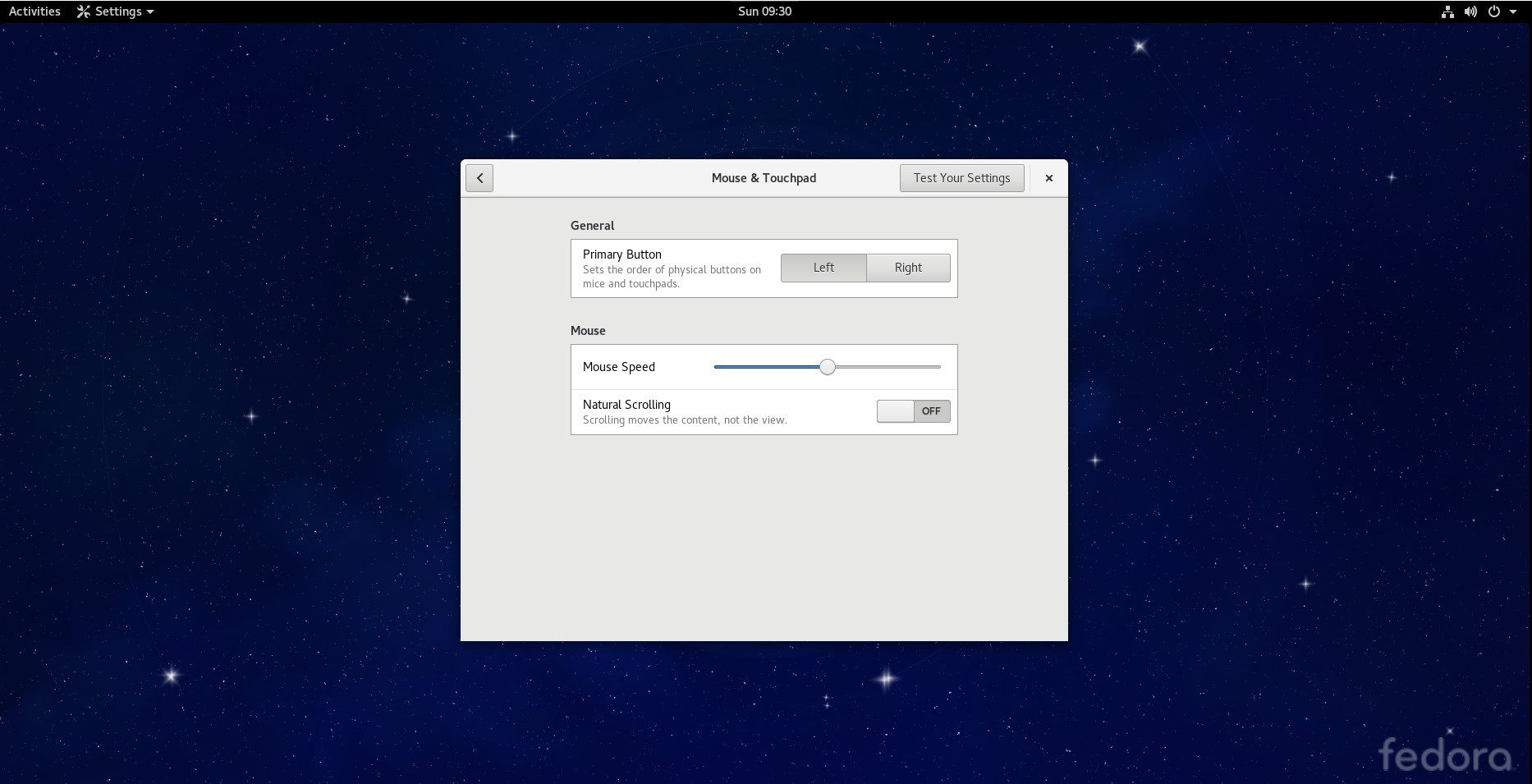This screenshot has height=784, width=1532.
Task: Click the right end of Mouse Speed track
Action: click(x=938, y=367)
